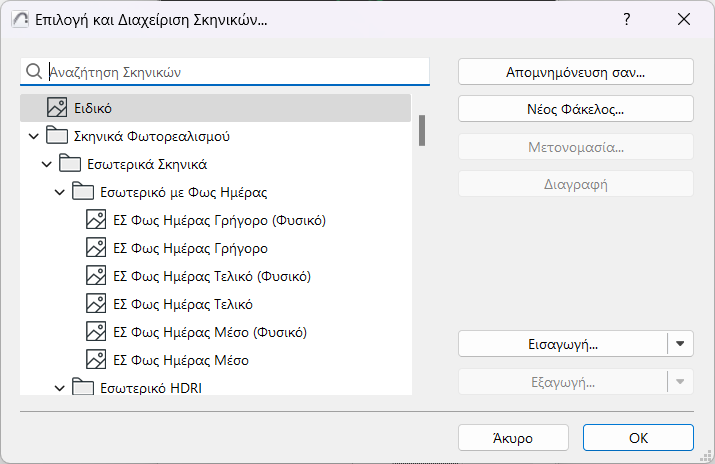Click the scene icon beside Ειδικό

coord(57,108)
